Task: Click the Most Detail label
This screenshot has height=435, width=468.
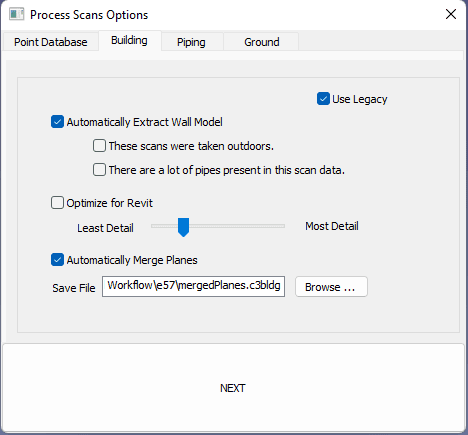Action: tap(332, 226)
